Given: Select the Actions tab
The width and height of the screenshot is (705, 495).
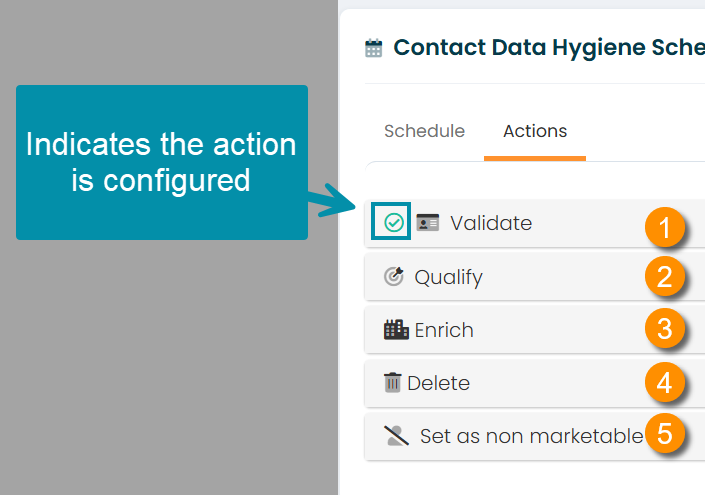Looking at the screenshot, I should [x=535, y=131].
